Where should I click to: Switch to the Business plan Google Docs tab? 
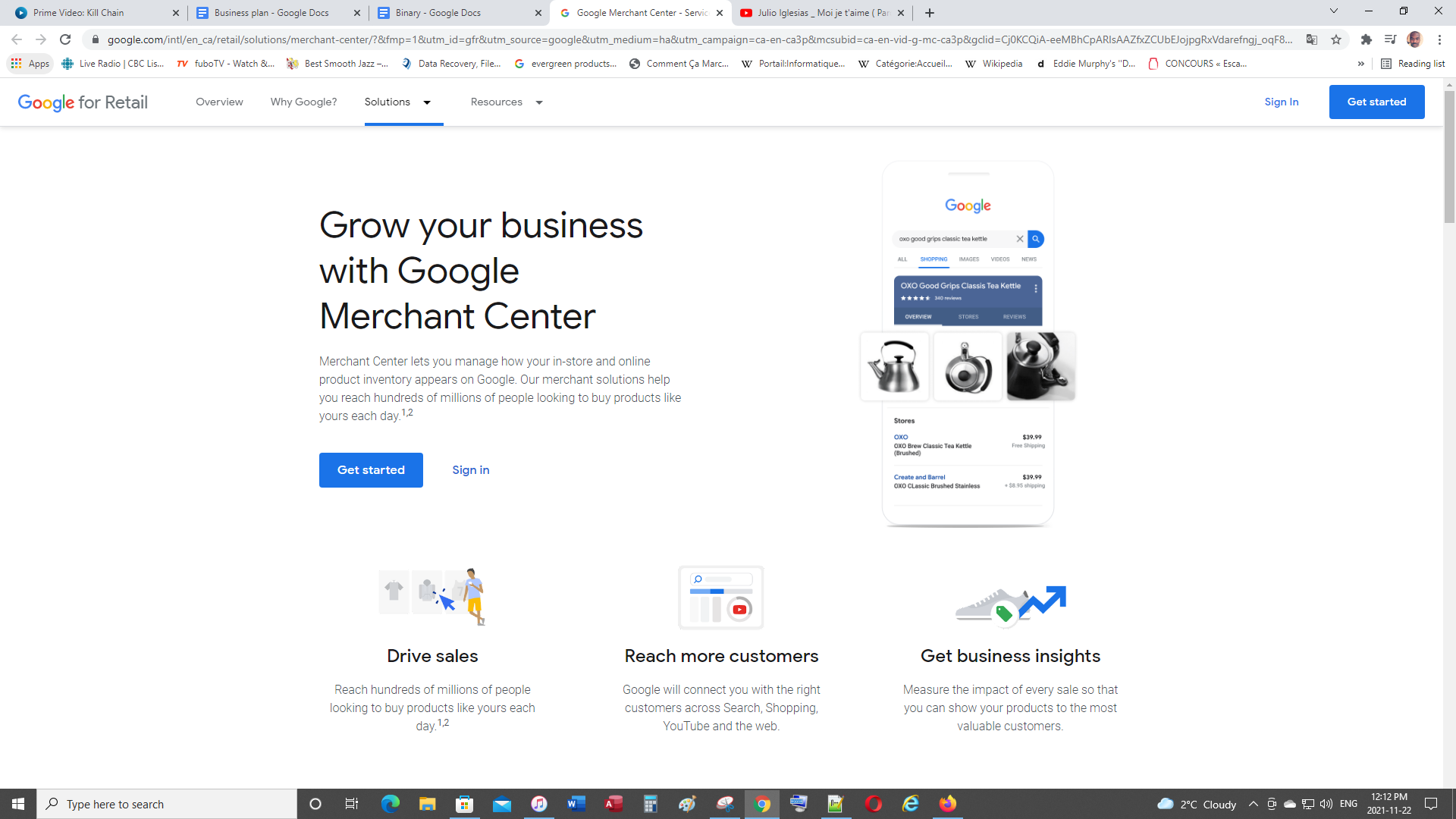[x=271, y=13]
